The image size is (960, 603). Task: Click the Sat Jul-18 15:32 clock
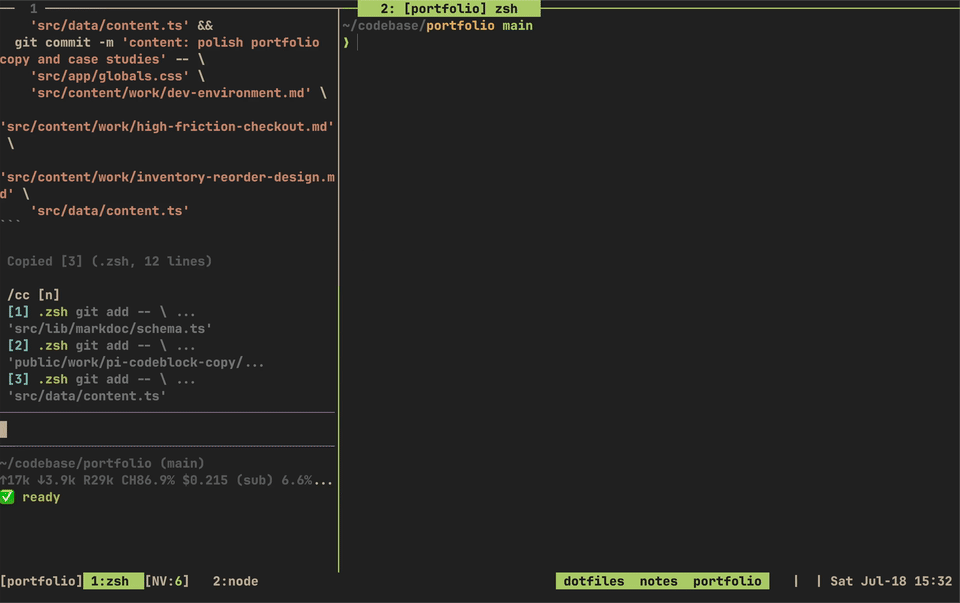click(891, 581)
